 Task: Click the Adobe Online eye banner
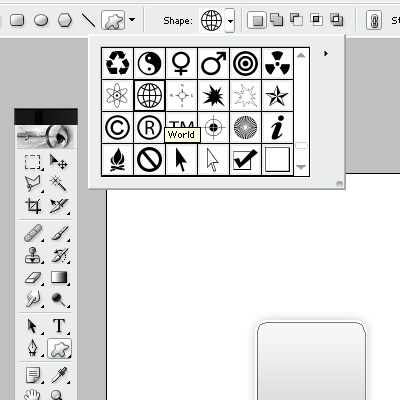46,136
